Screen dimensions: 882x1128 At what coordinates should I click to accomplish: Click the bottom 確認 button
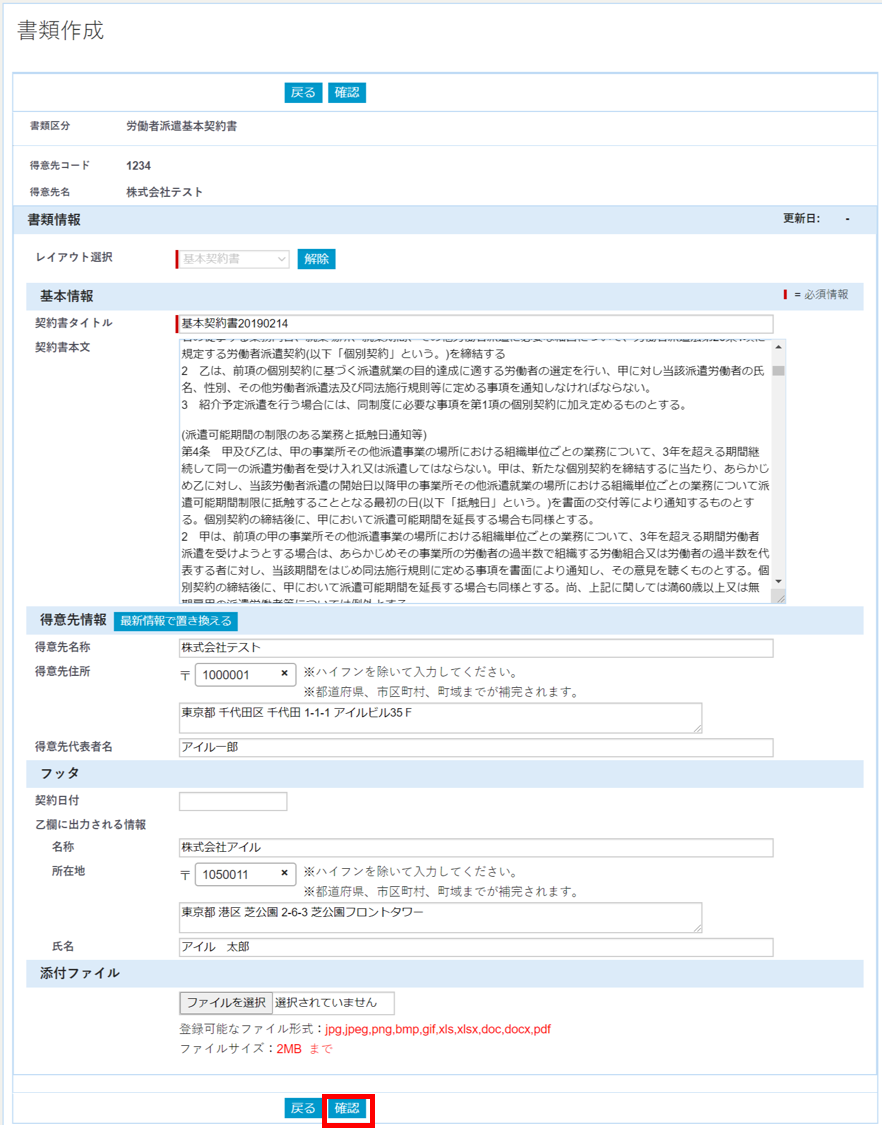click(x=347, y=1109)
